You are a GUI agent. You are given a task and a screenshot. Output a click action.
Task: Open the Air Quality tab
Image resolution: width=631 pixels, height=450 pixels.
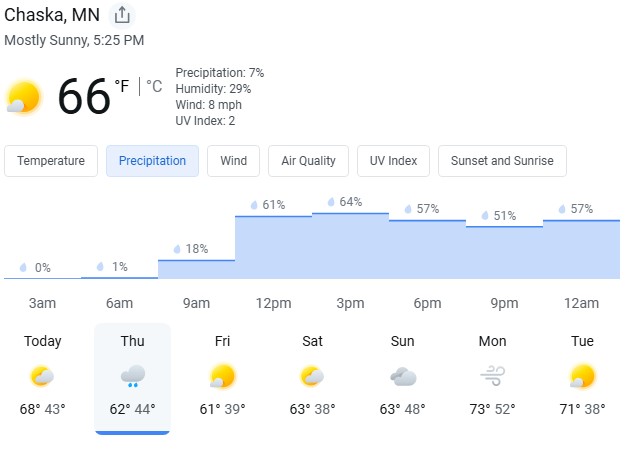pyautogui.click(x=308, y=161)
